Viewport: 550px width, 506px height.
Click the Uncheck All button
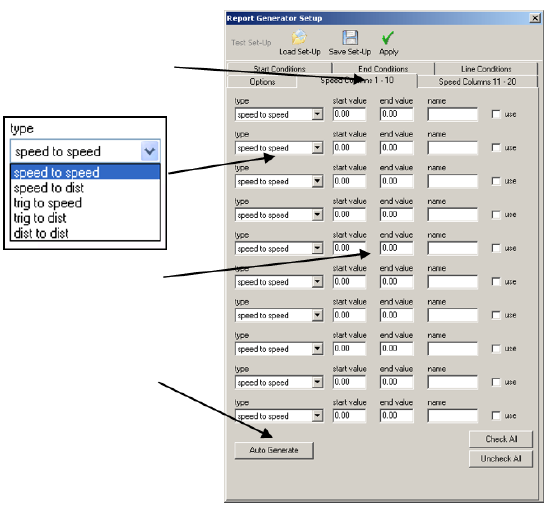tap(501, 459)
